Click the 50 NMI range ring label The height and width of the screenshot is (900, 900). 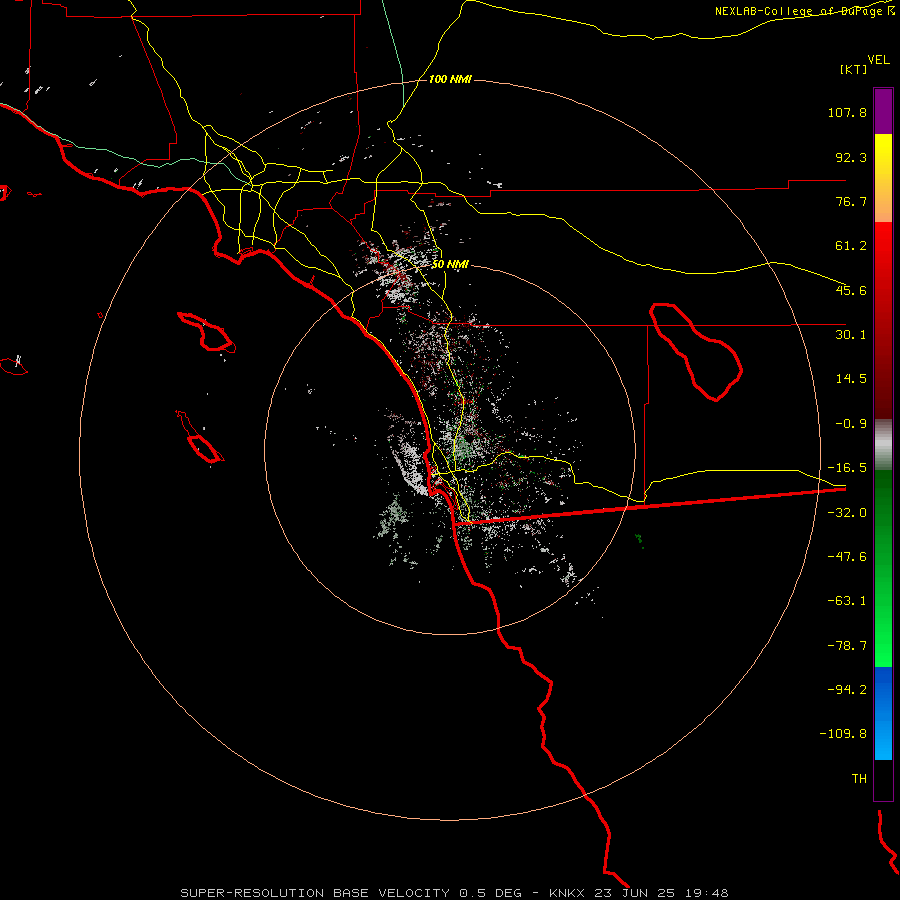pos(450,265)
